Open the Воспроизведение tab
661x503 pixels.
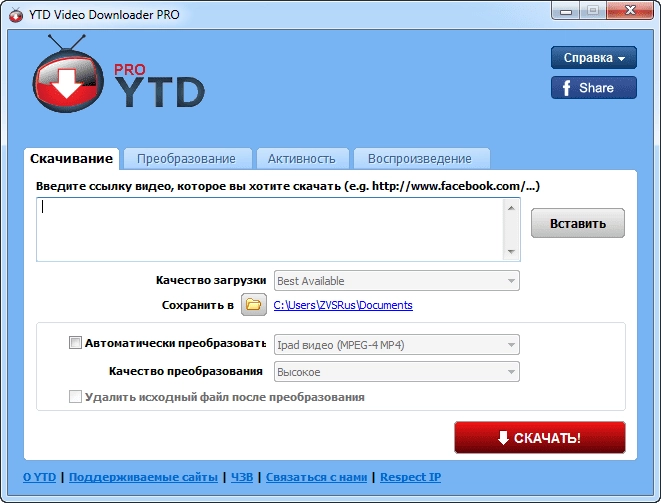(420, 159)
